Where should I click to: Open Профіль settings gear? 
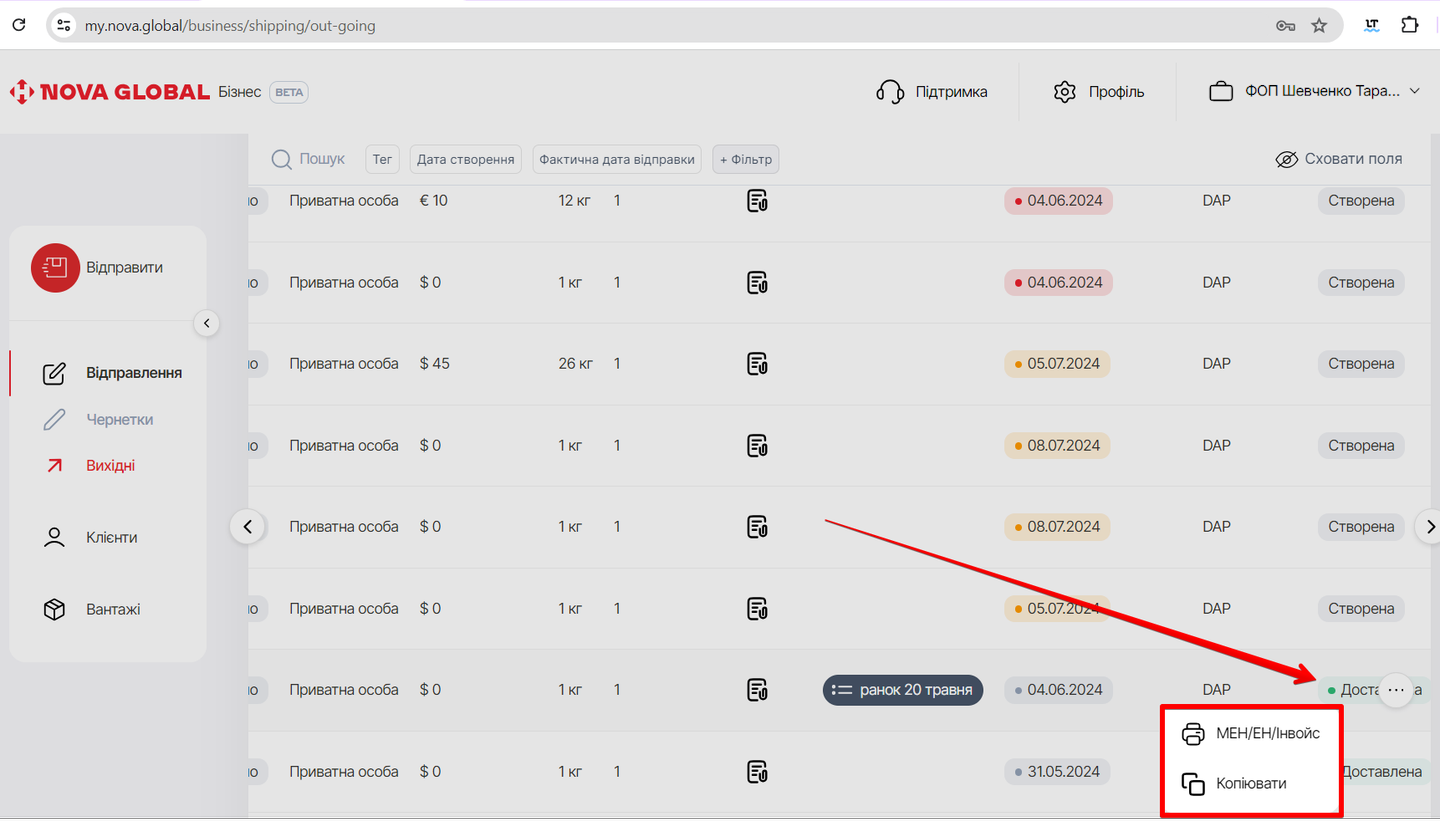coord(1064,92)
